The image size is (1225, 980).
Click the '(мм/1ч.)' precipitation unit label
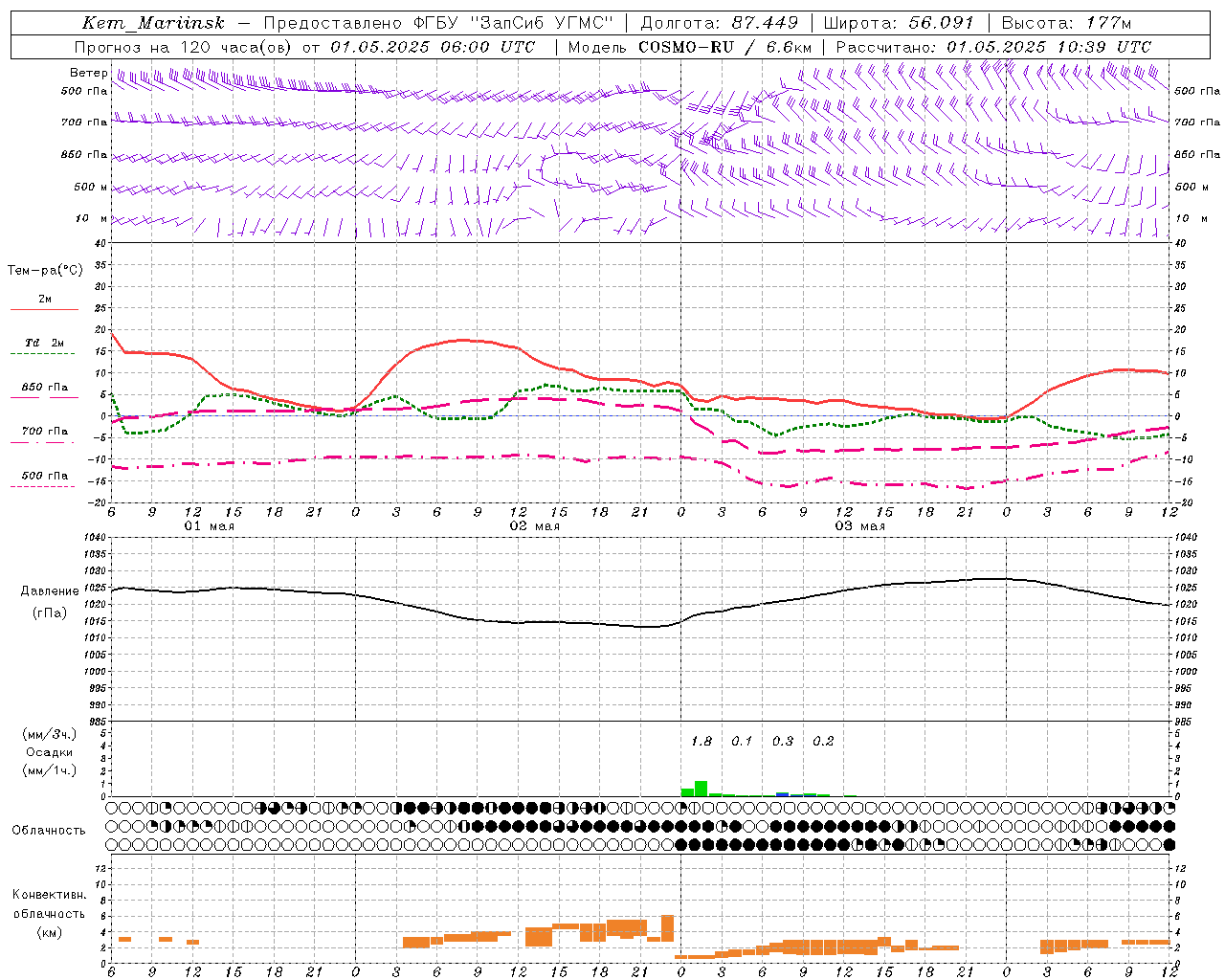[50, 770]
